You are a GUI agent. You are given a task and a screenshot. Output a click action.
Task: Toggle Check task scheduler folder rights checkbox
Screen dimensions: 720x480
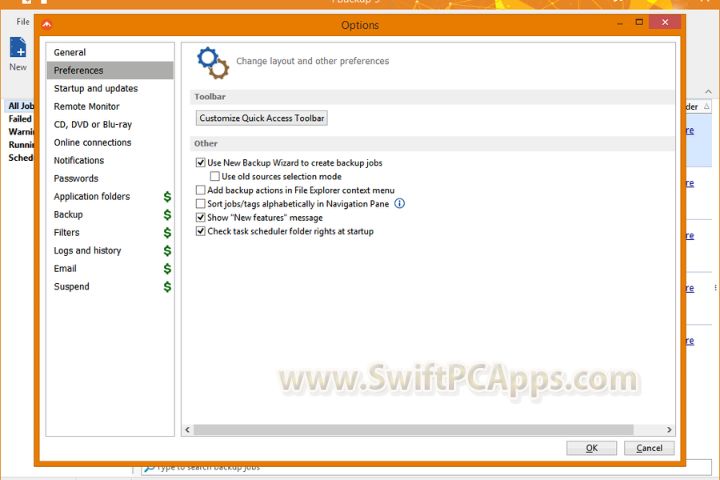coord(201,231)
